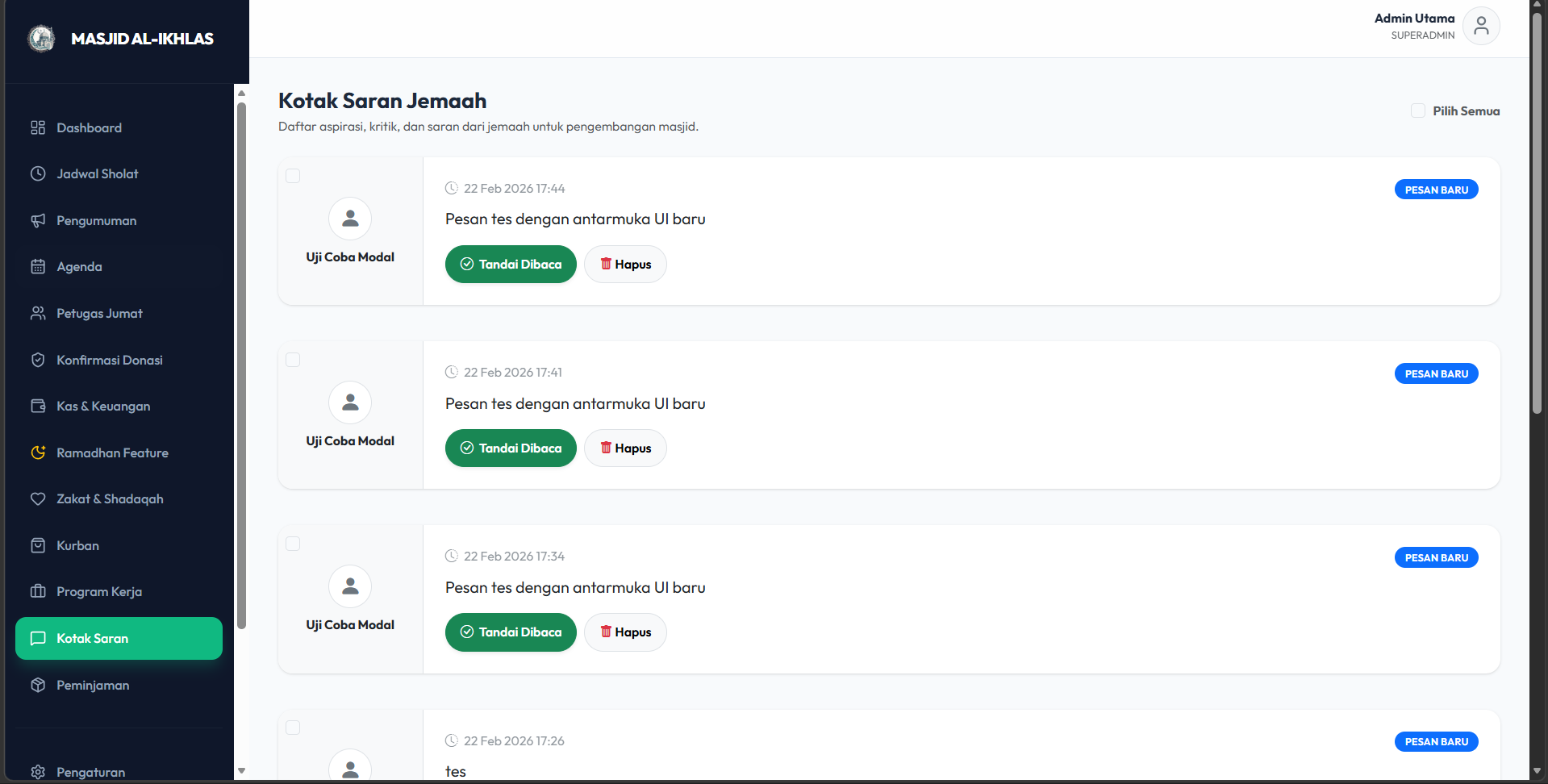Open Petugas Jumat from the sidebar
Screen dimensions: 1548x784
click(119, 313)
